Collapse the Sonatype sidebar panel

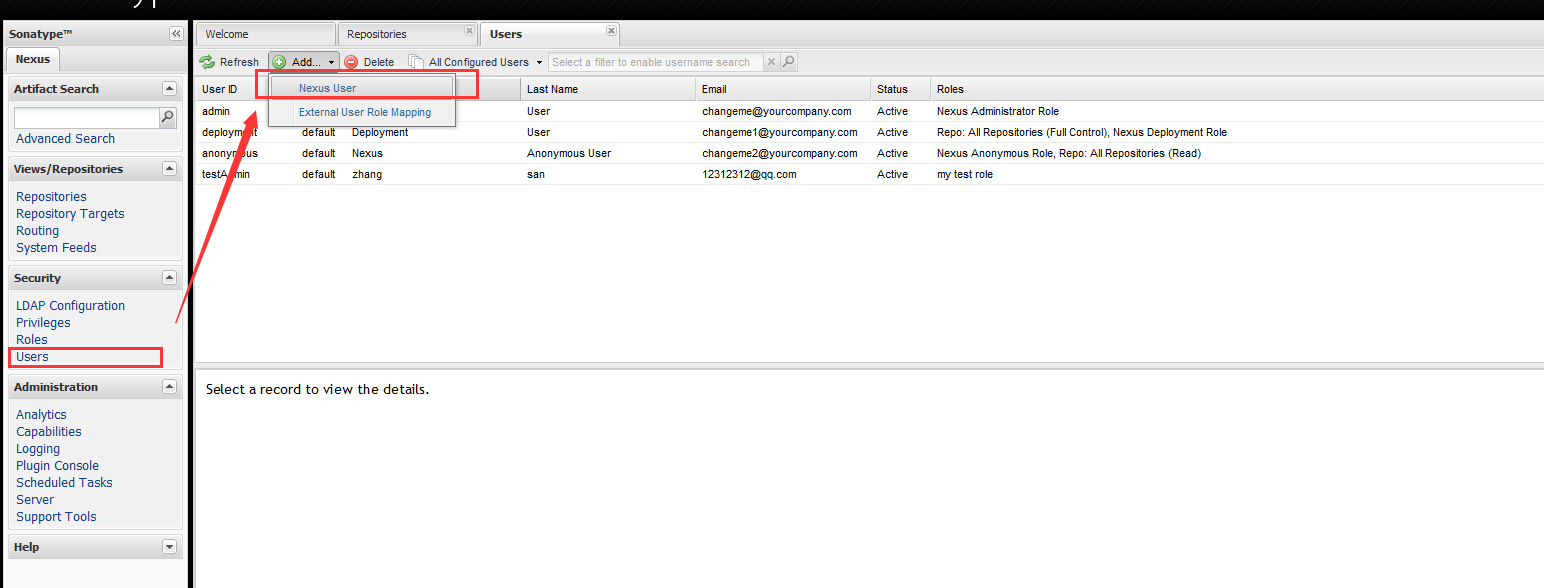tap(176, 33)
